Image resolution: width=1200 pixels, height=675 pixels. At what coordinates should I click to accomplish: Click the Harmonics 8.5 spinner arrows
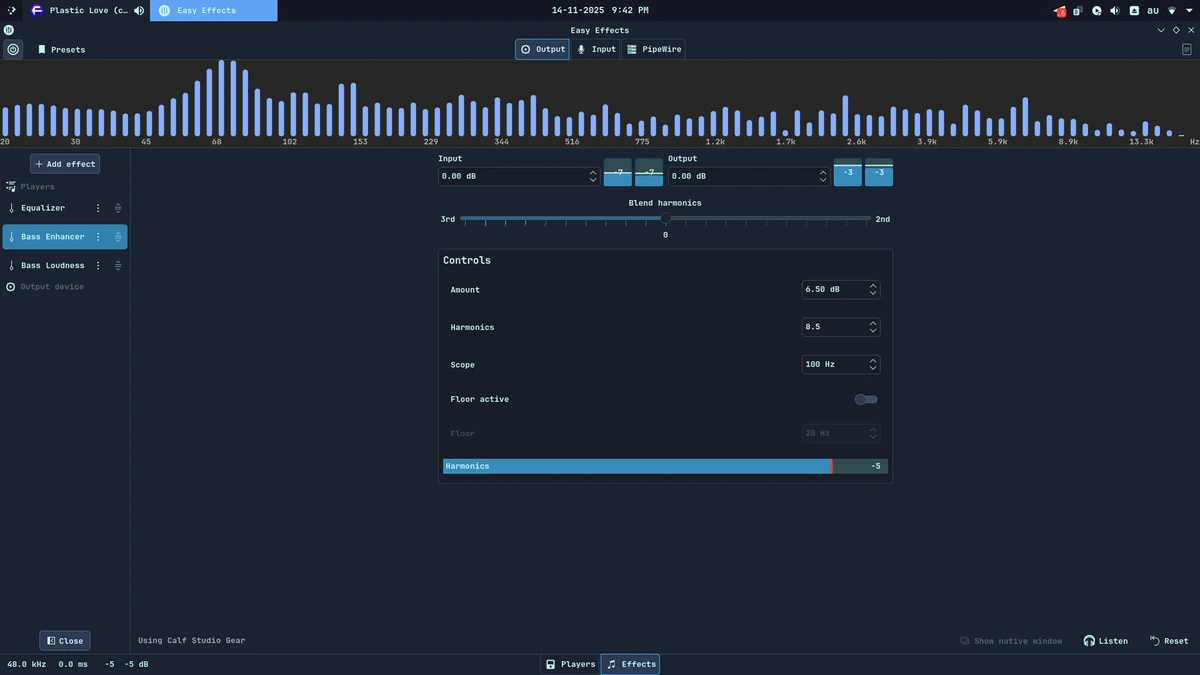coord(873,328)
